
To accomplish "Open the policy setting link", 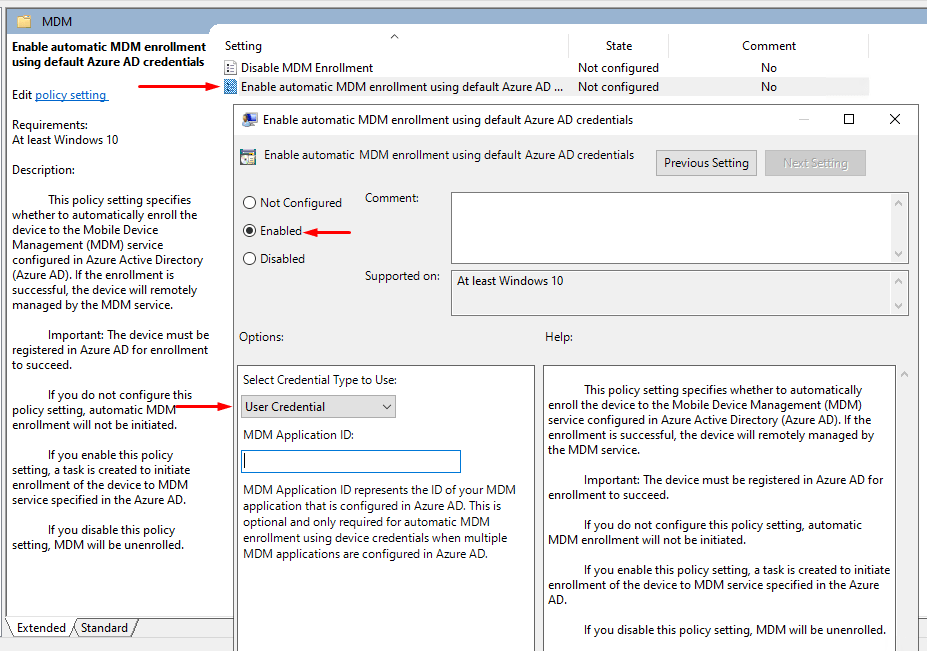I will click(71, 95).
